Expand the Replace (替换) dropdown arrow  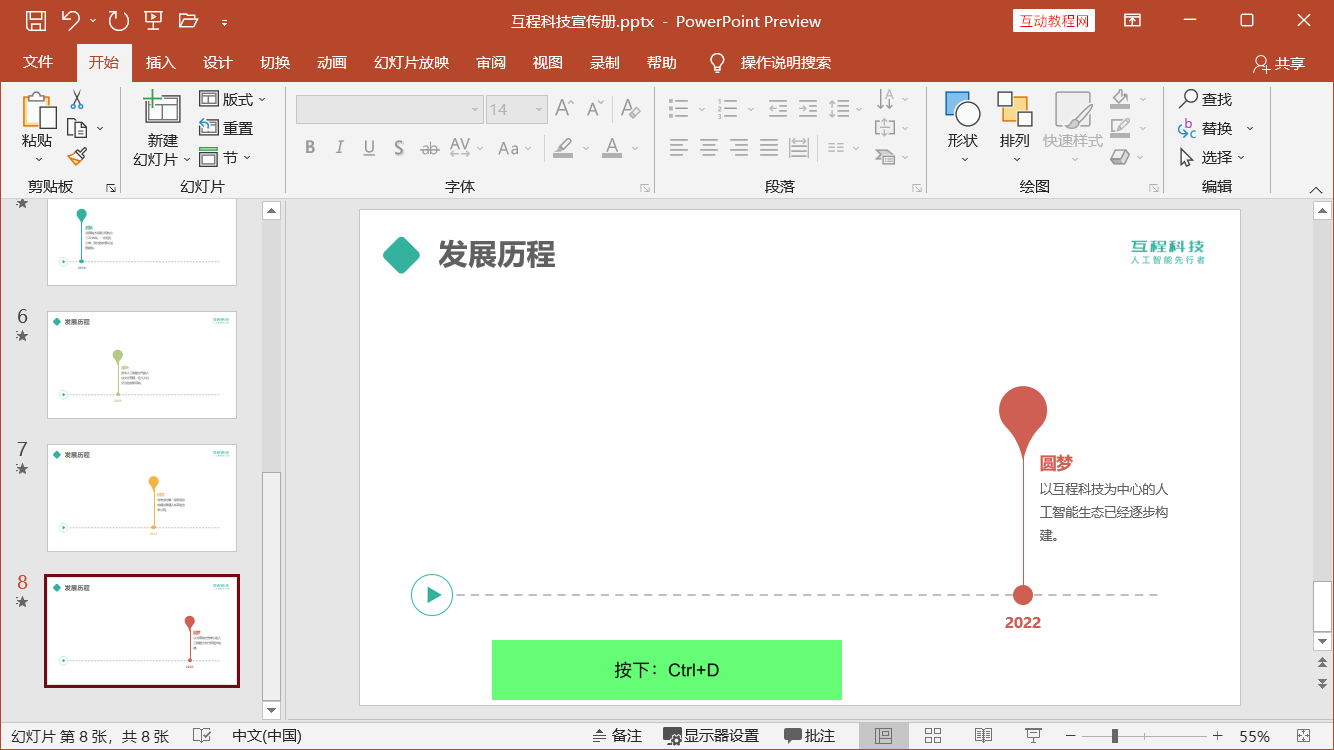[1249, 128]
